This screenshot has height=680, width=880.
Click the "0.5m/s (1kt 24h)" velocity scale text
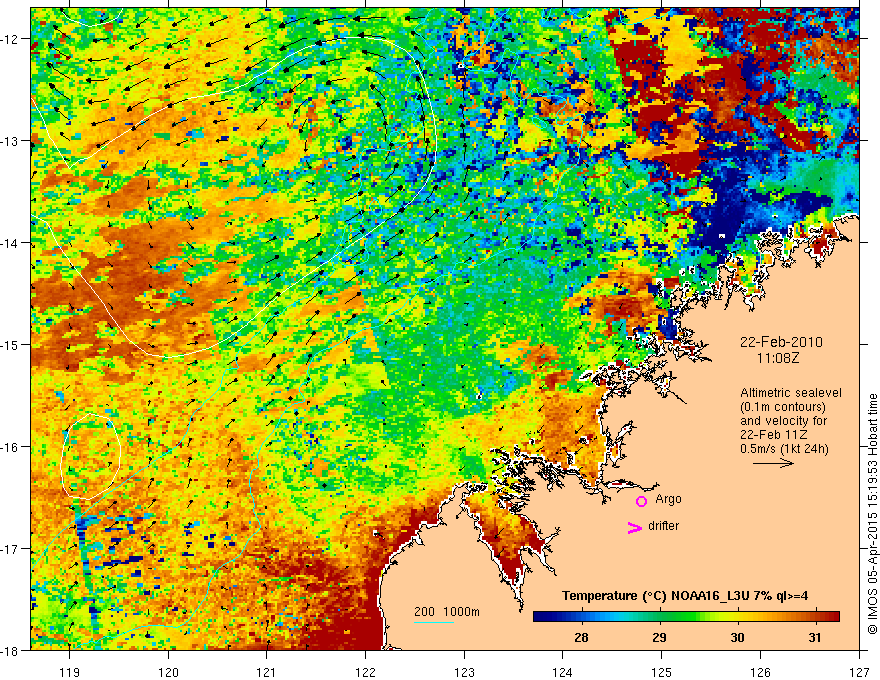784,449
